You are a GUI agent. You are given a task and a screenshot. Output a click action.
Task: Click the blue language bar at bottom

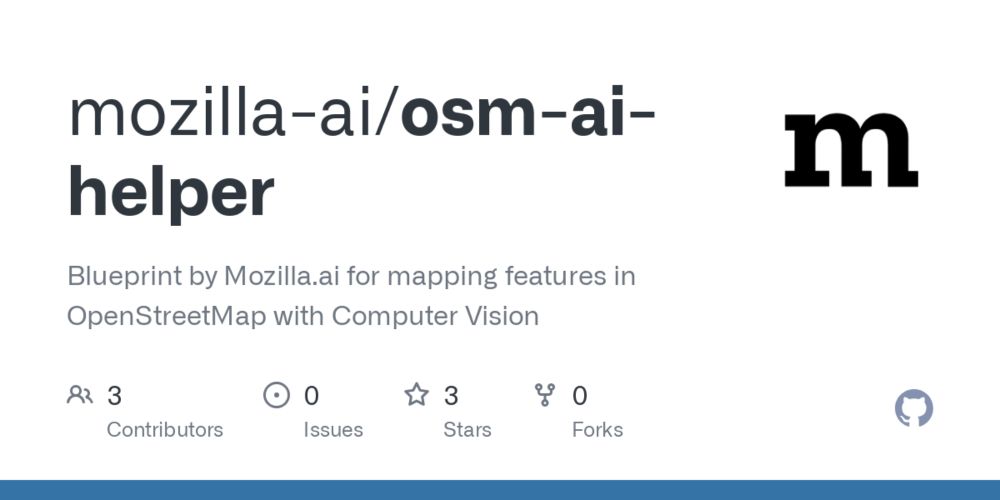point(500,490)
